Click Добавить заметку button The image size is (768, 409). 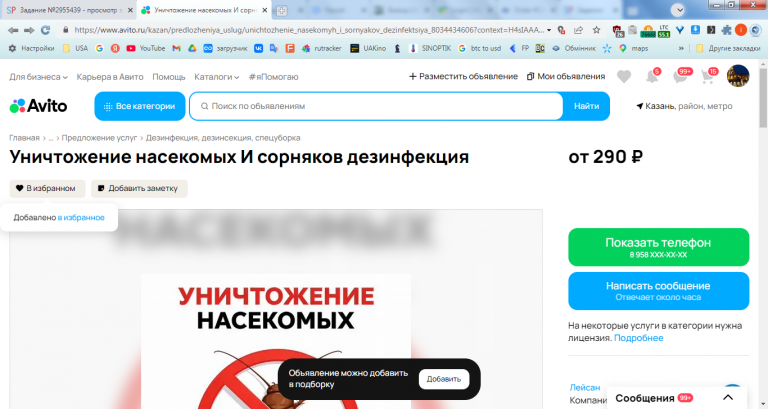point(139,189)
